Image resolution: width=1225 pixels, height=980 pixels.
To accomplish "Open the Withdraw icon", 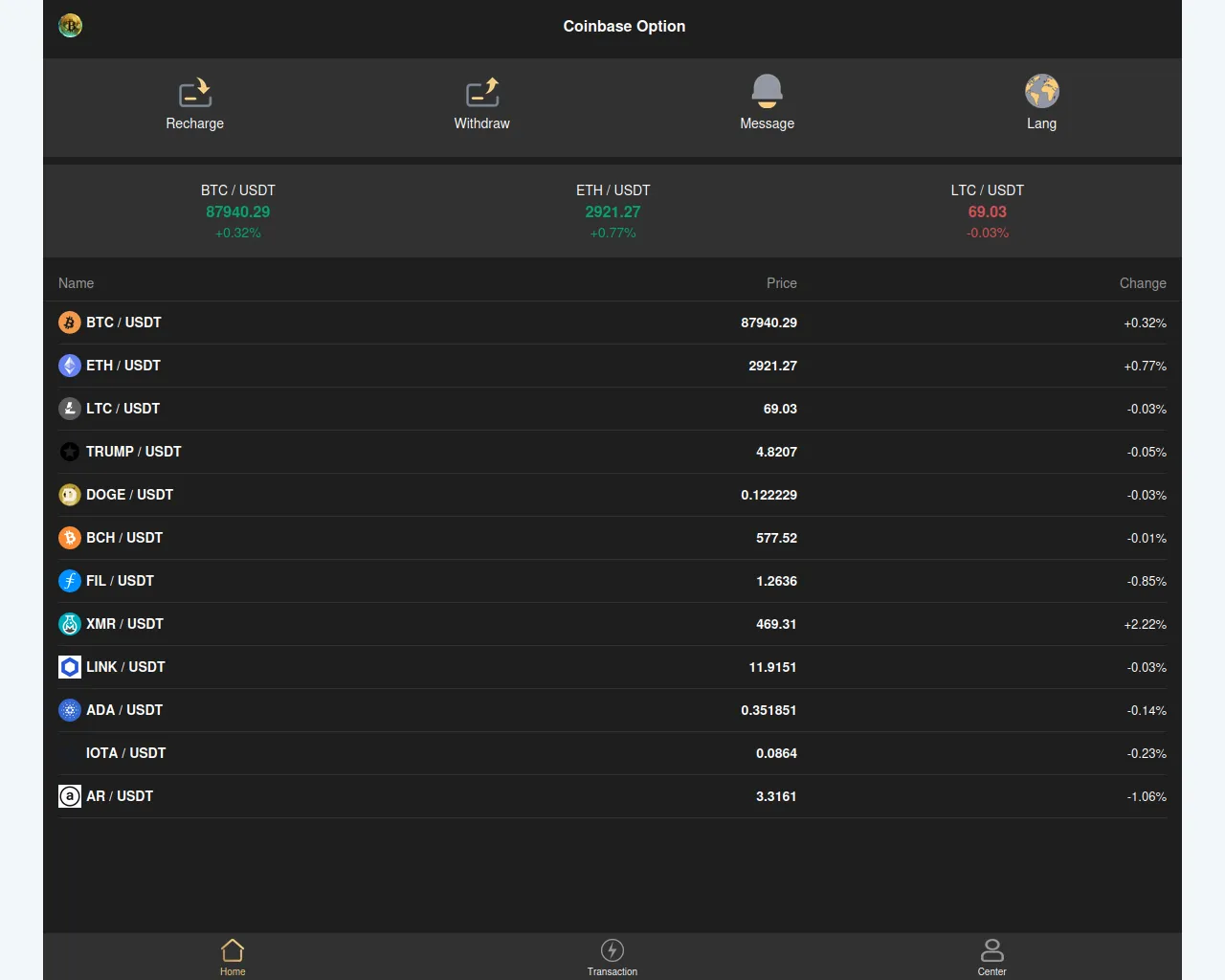I will click(482, 93).
